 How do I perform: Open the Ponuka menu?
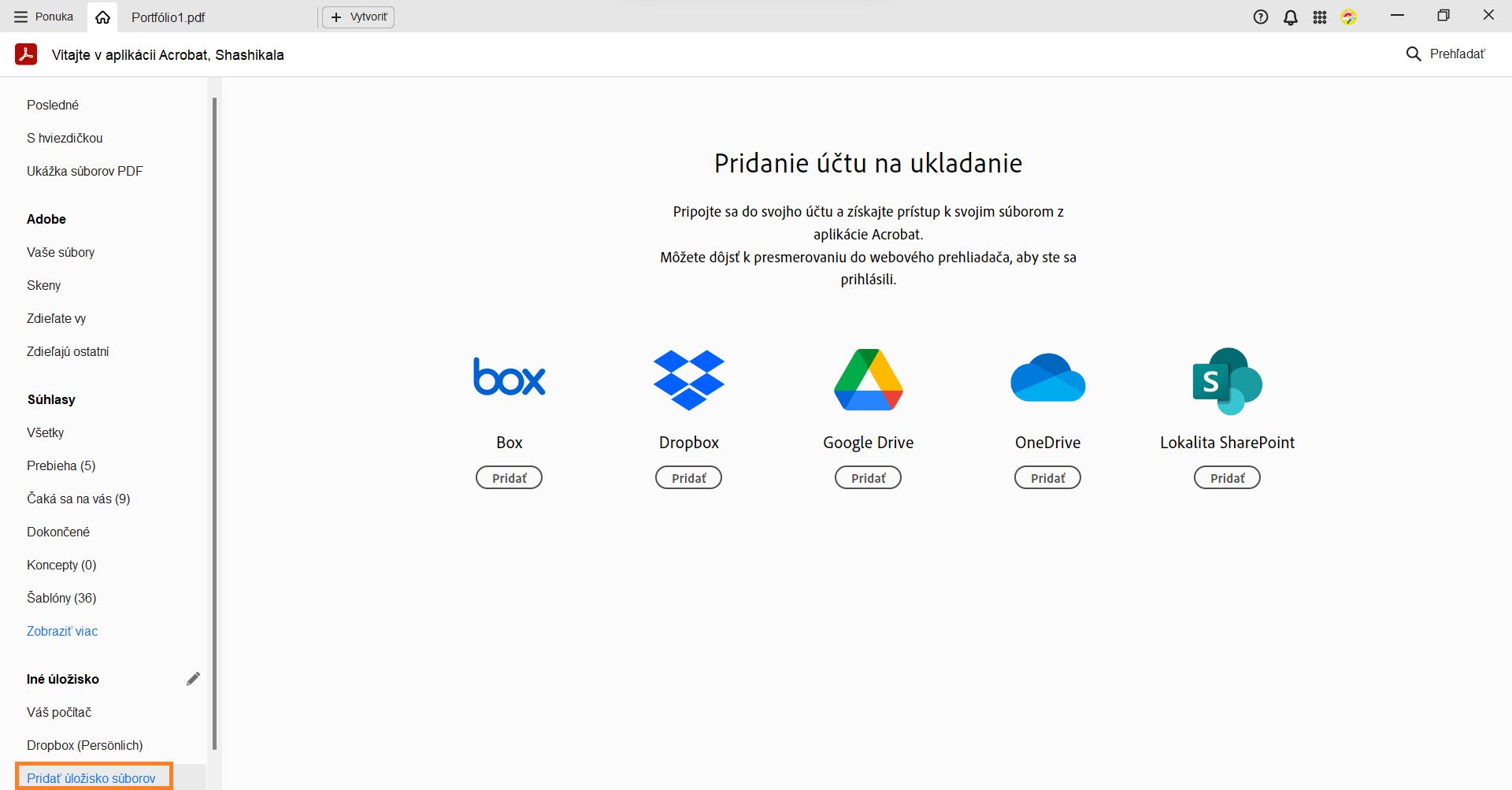click(43, 16)
